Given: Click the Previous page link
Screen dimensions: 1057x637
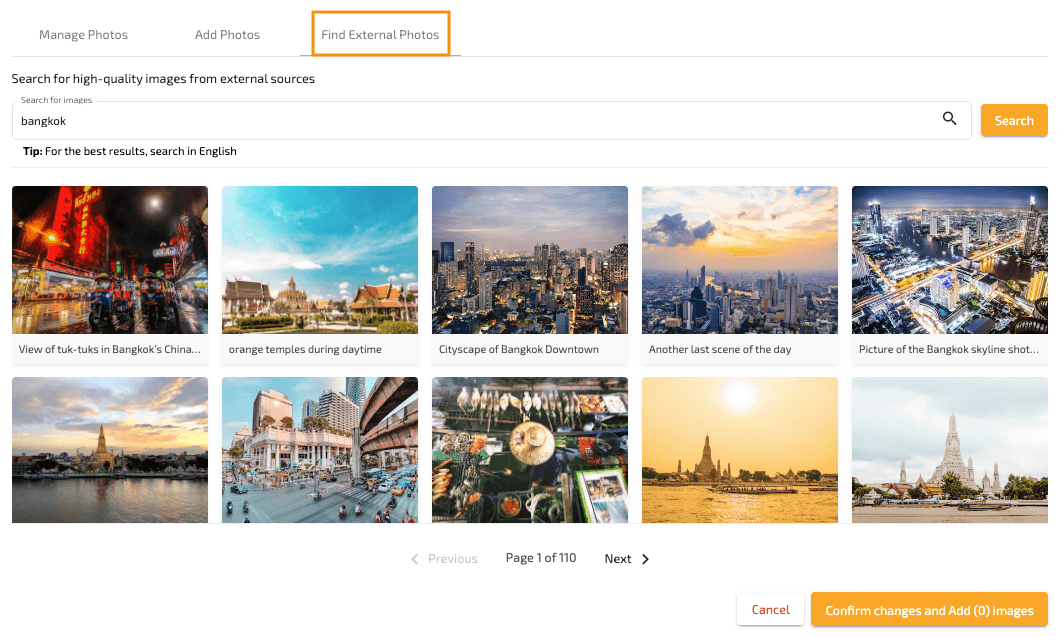Looking at the screenshot, I should pos(452,559).
